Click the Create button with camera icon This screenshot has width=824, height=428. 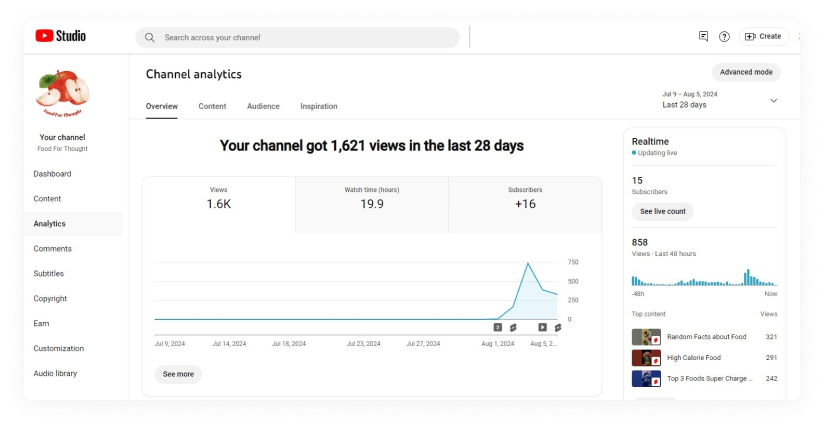tap(763, 36)
